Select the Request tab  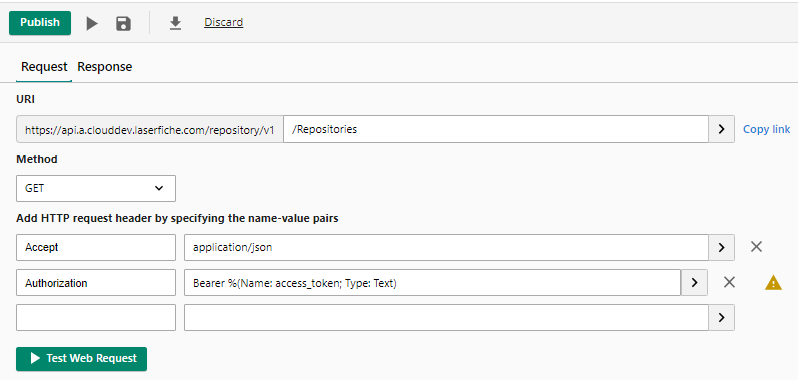coord(44,67)
